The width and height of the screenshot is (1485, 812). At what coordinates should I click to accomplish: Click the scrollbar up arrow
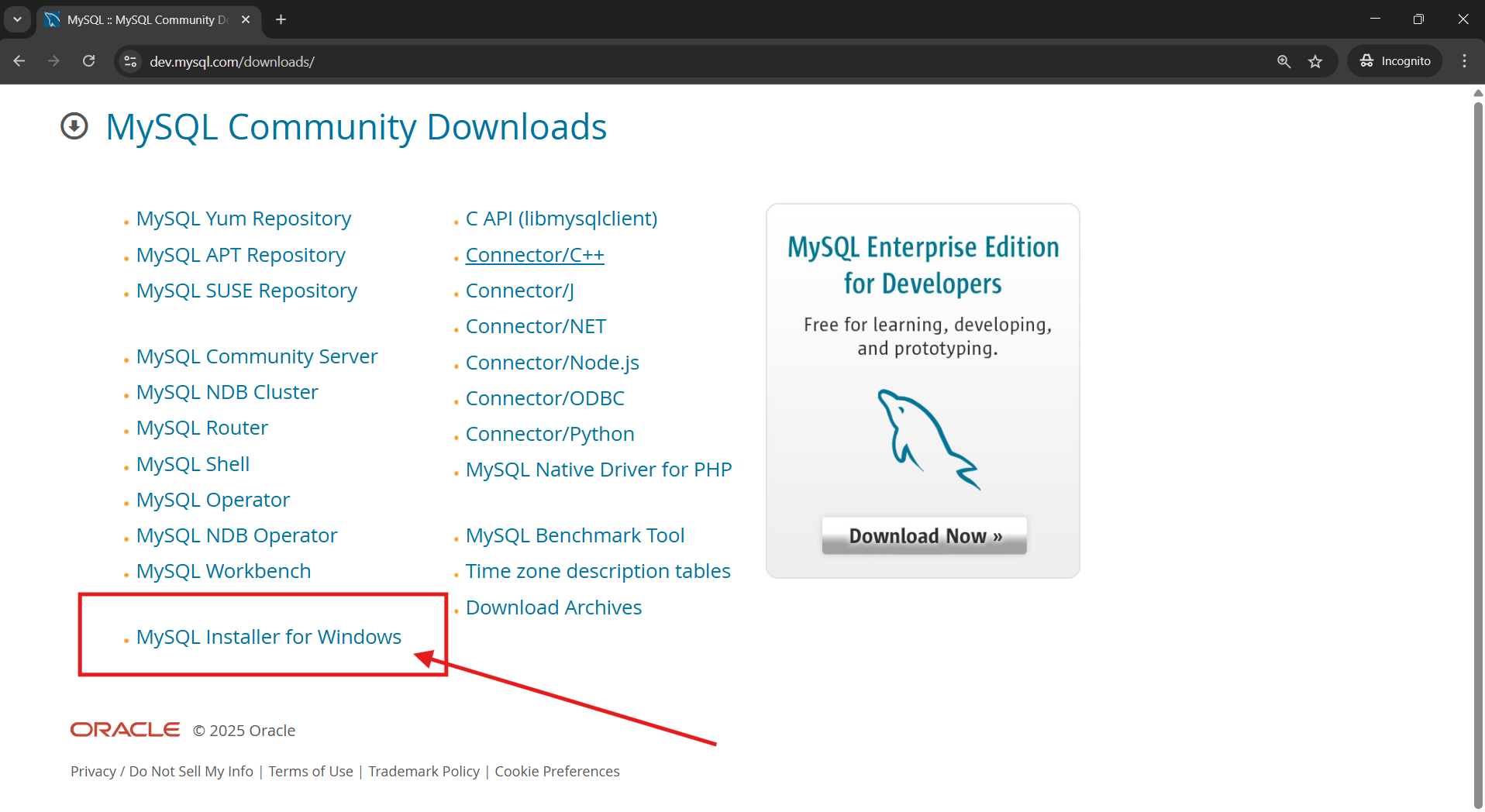[1478, 93]
